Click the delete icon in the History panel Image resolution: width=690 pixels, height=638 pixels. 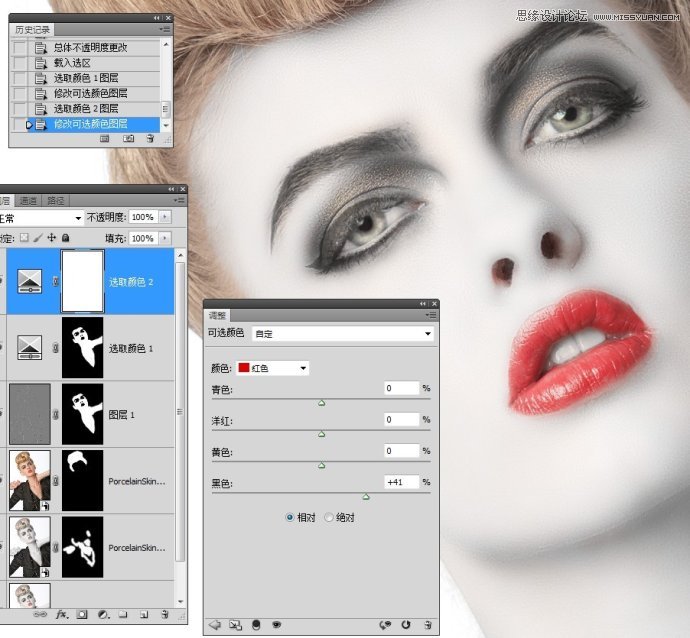pyautogui.click(x=150, y=140)
